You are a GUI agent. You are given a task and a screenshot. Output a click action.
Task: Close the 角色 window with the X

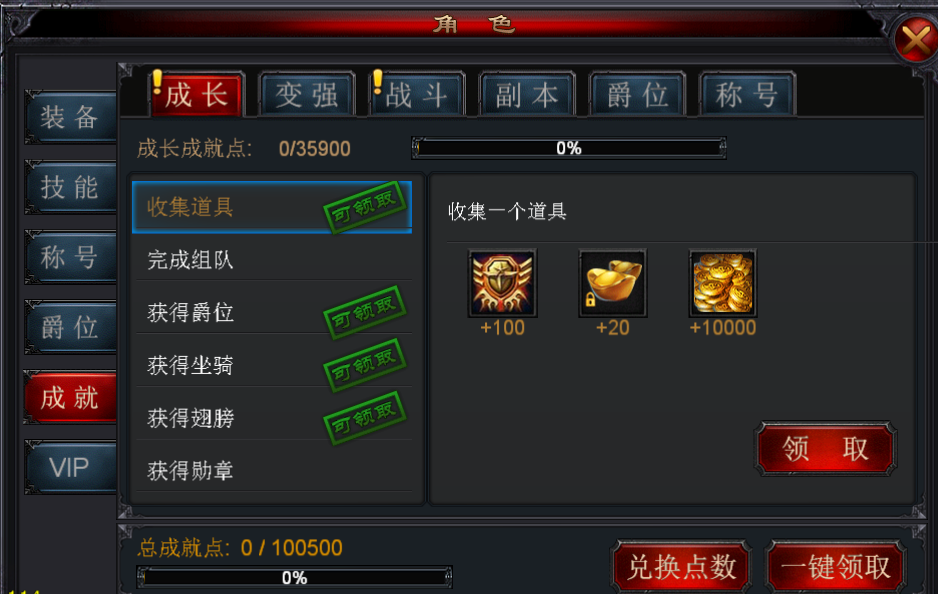915,40
